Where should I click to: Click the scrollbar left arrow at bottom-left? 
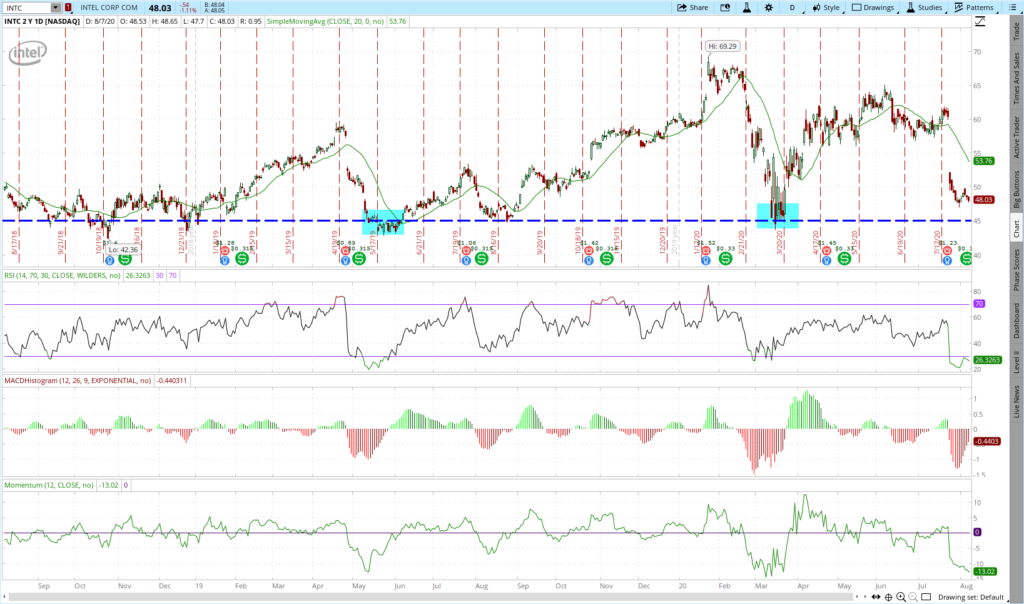click(5, 597)
